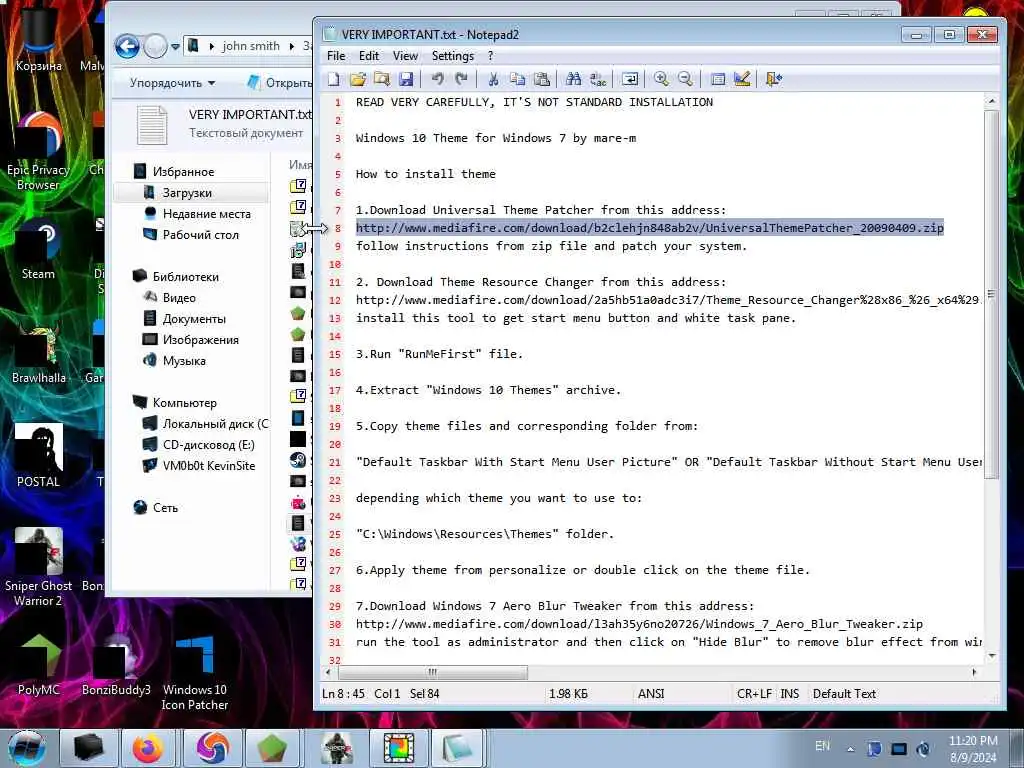Click the Zoom In magnifier
The image size is (1024, 768).
tap(661, 79)
